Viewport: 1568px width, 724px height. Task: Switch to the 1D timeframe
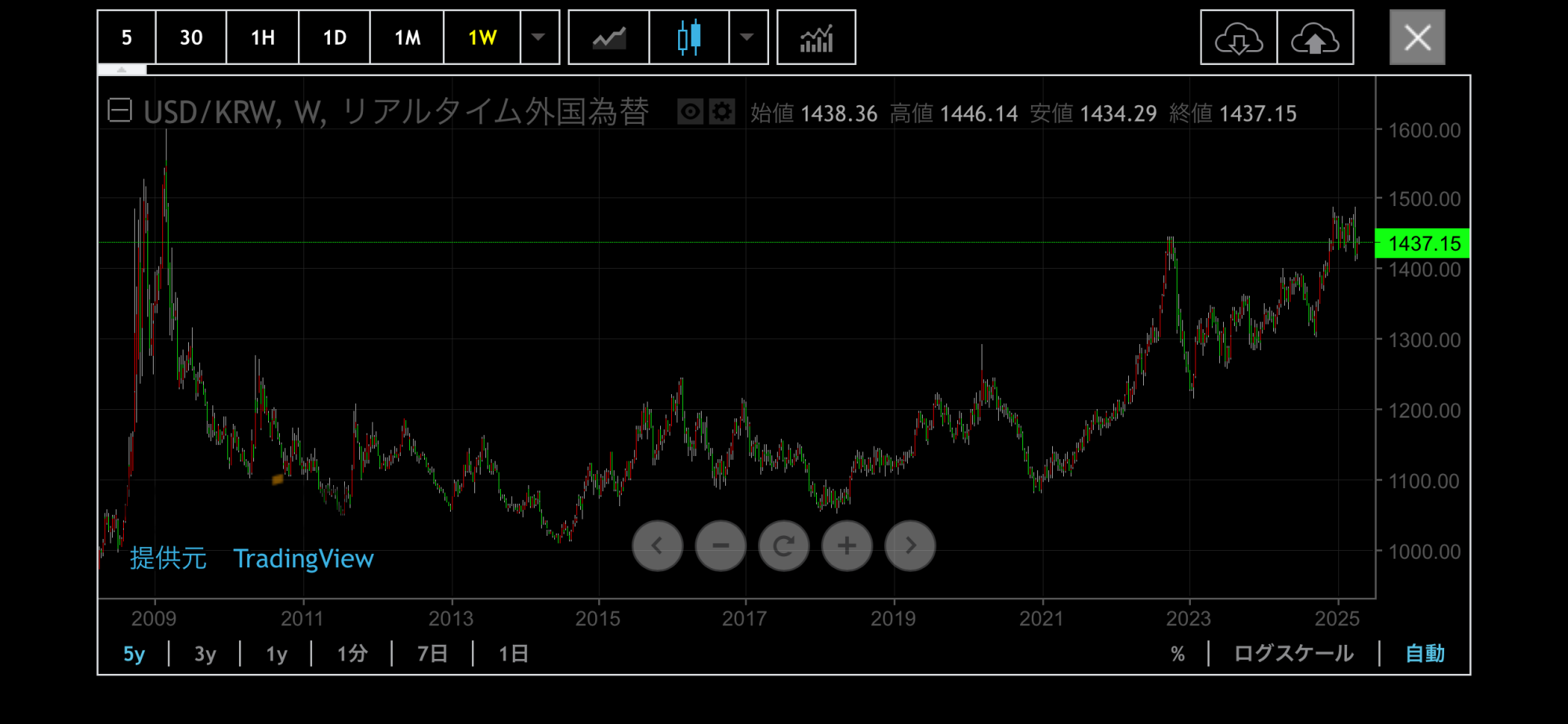(x=334, y=38)
